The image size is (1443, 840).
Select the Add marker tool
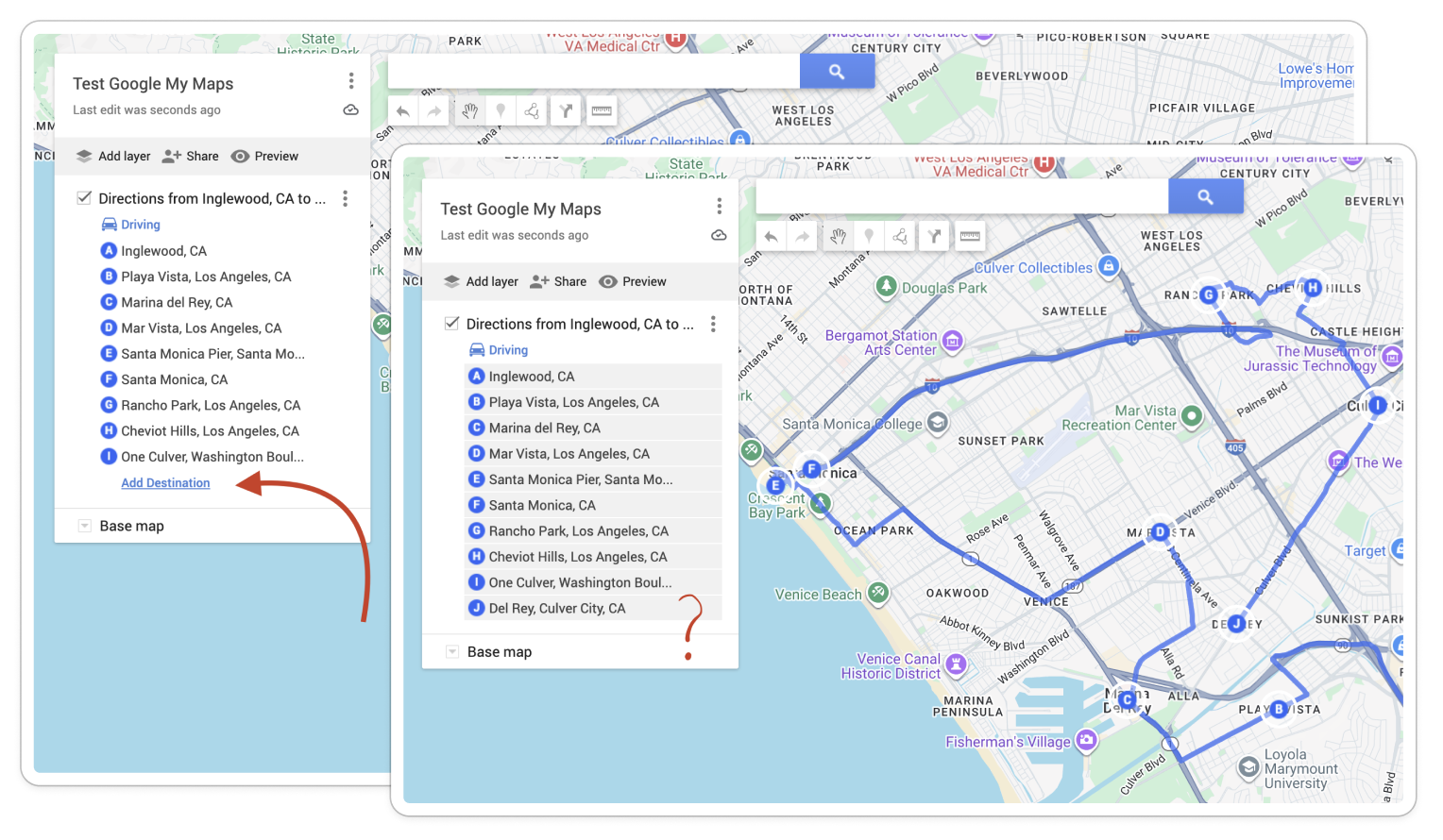click(x=868, y=236)
